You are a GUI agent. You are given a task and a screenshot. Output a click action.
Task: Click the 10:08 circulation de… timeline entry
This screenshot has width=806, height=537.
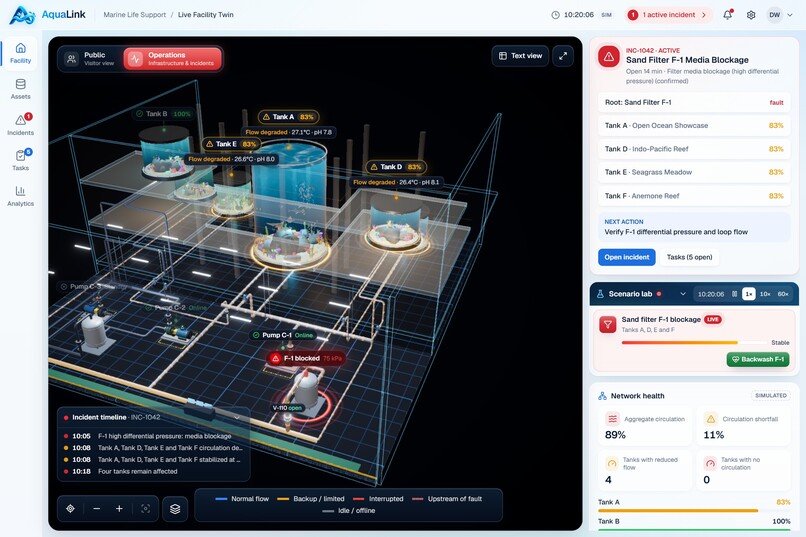click(153, 448)
